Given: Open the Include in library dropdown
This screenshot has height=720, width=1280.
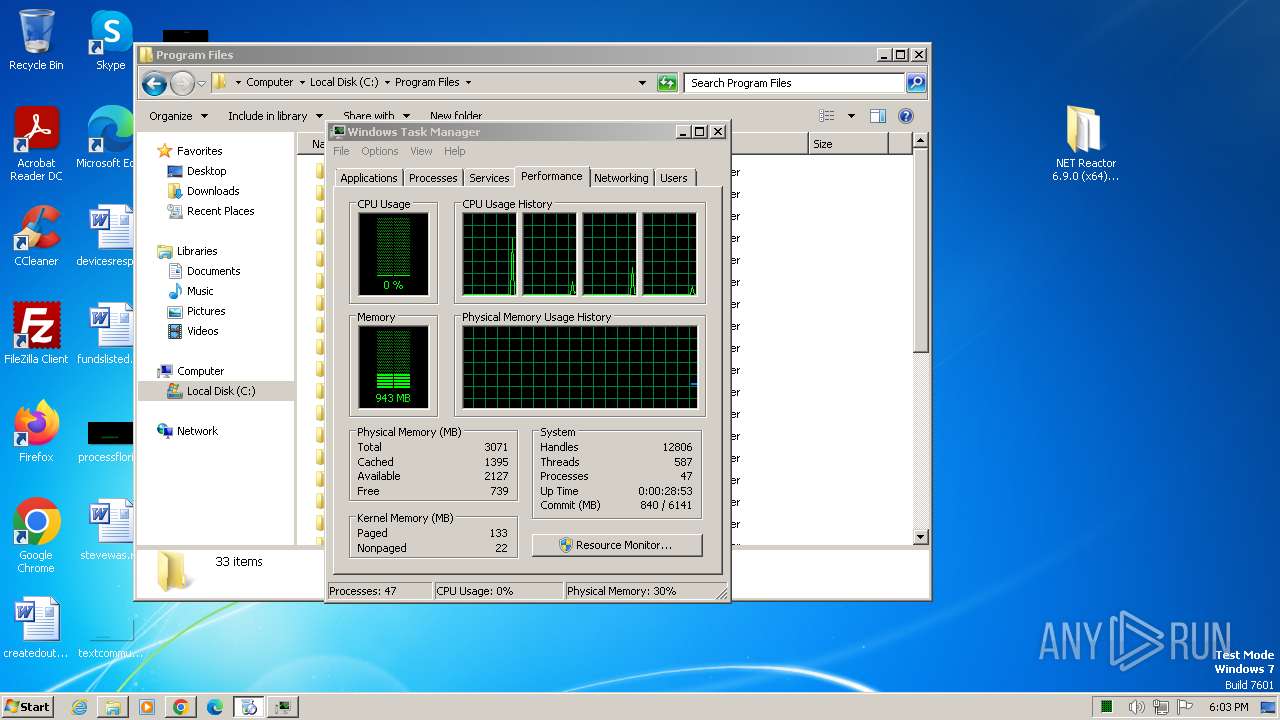Looking at the screenshot, I should tap(274, 116).
